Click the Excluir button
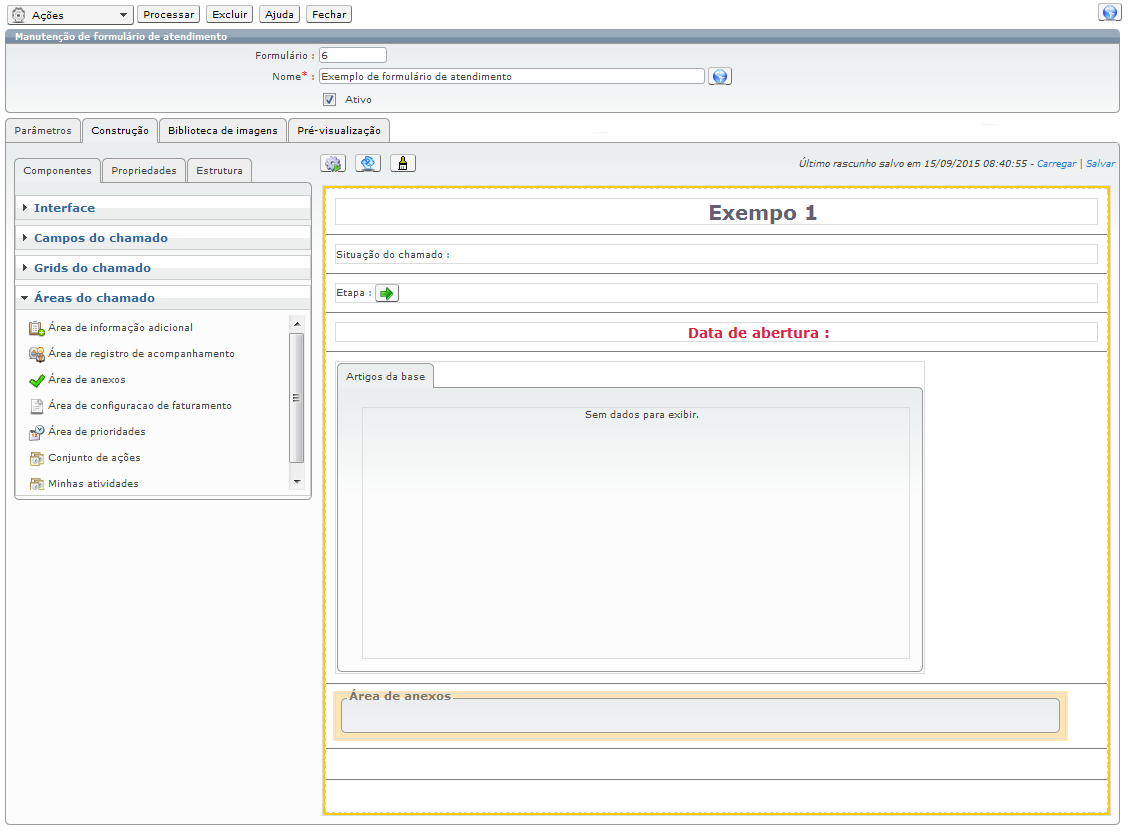1129x831 pixels. click(x=230, y=14)
